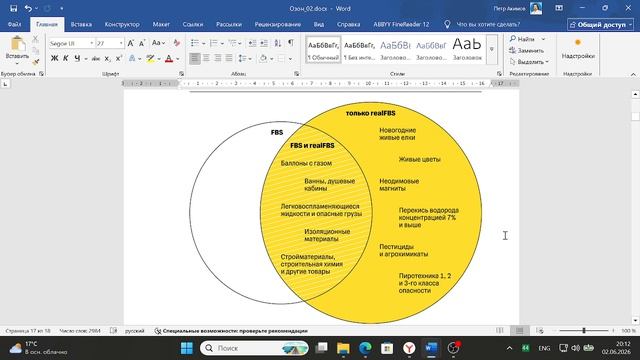
Task: Open the font name dropdown Segoe UI
Action: (x=92, y=43)
